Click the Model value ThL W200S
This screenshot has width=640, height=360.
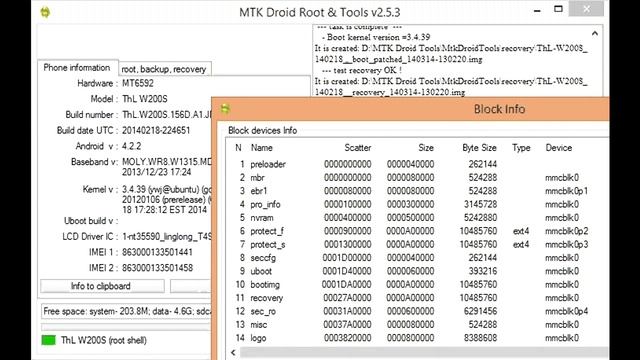(x=144, y=99)
